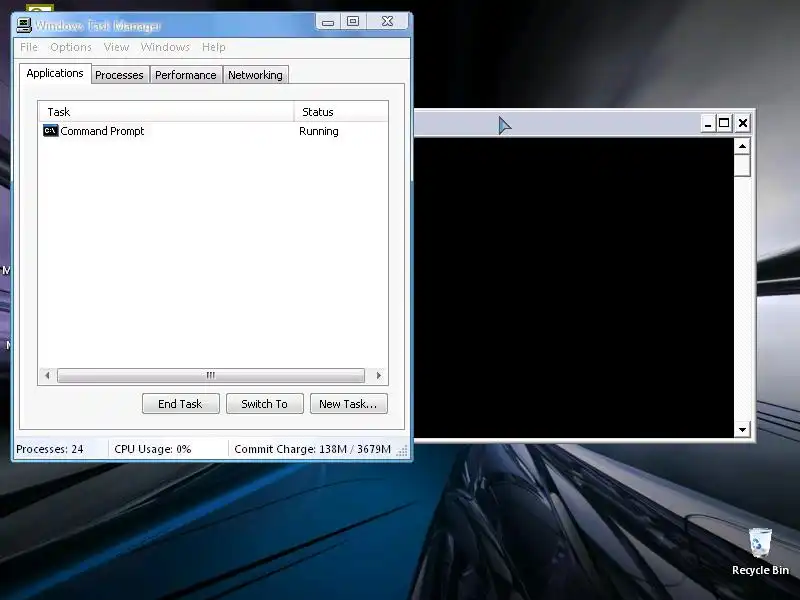The width and height of the screenshot is (800, 600).
Task: Select the Command Prompt task icon
Action: (50, 131)
